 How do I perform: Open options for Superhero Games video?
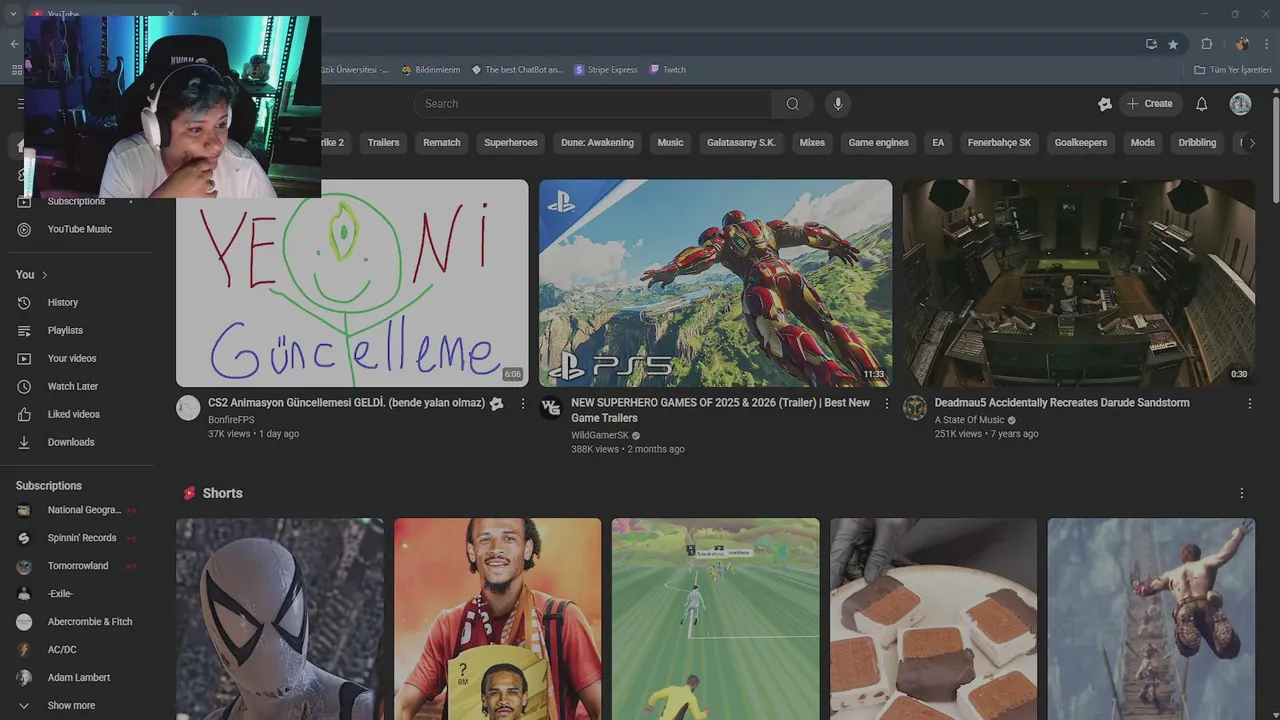point(886,404)
